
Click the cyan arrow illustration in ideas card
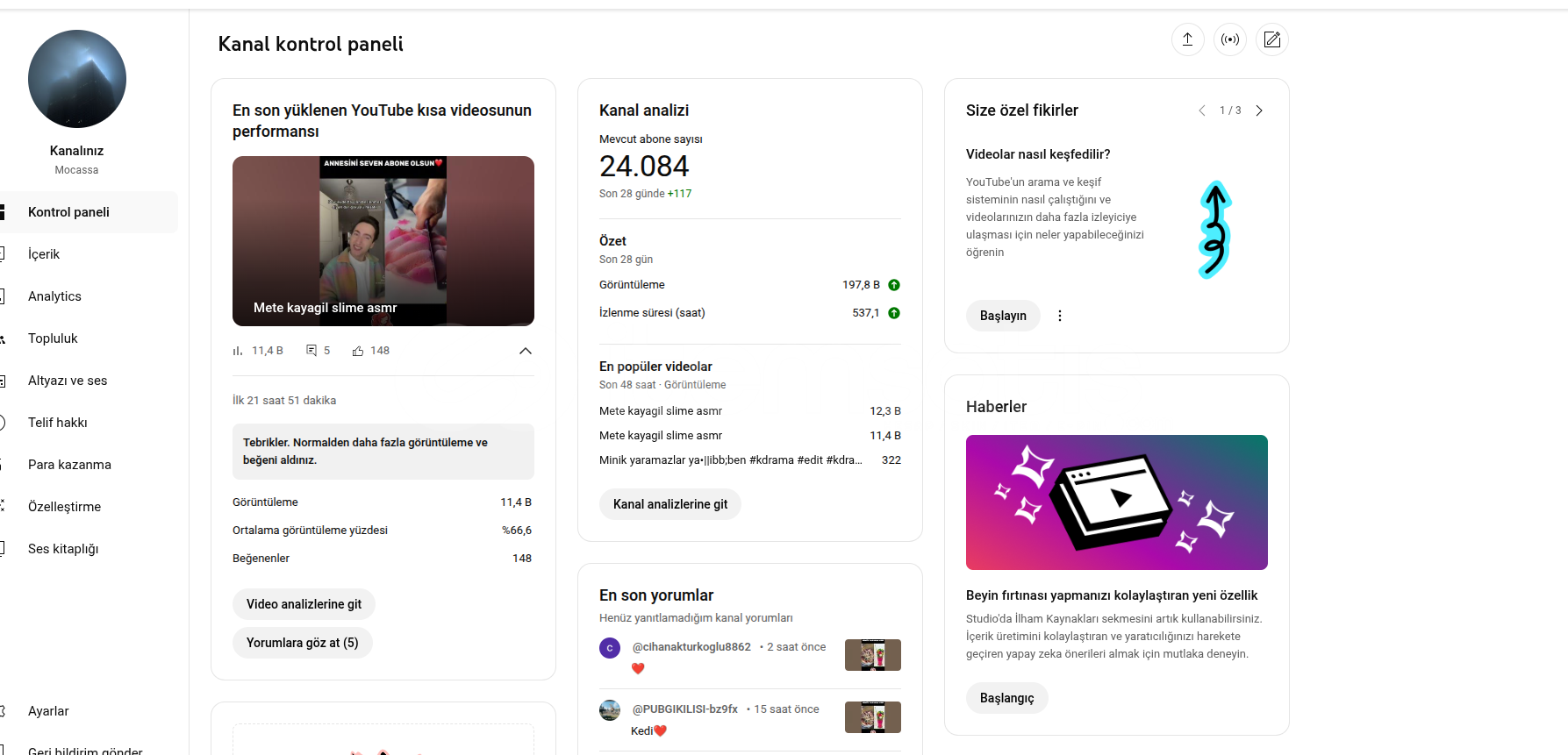[1215, 230]
